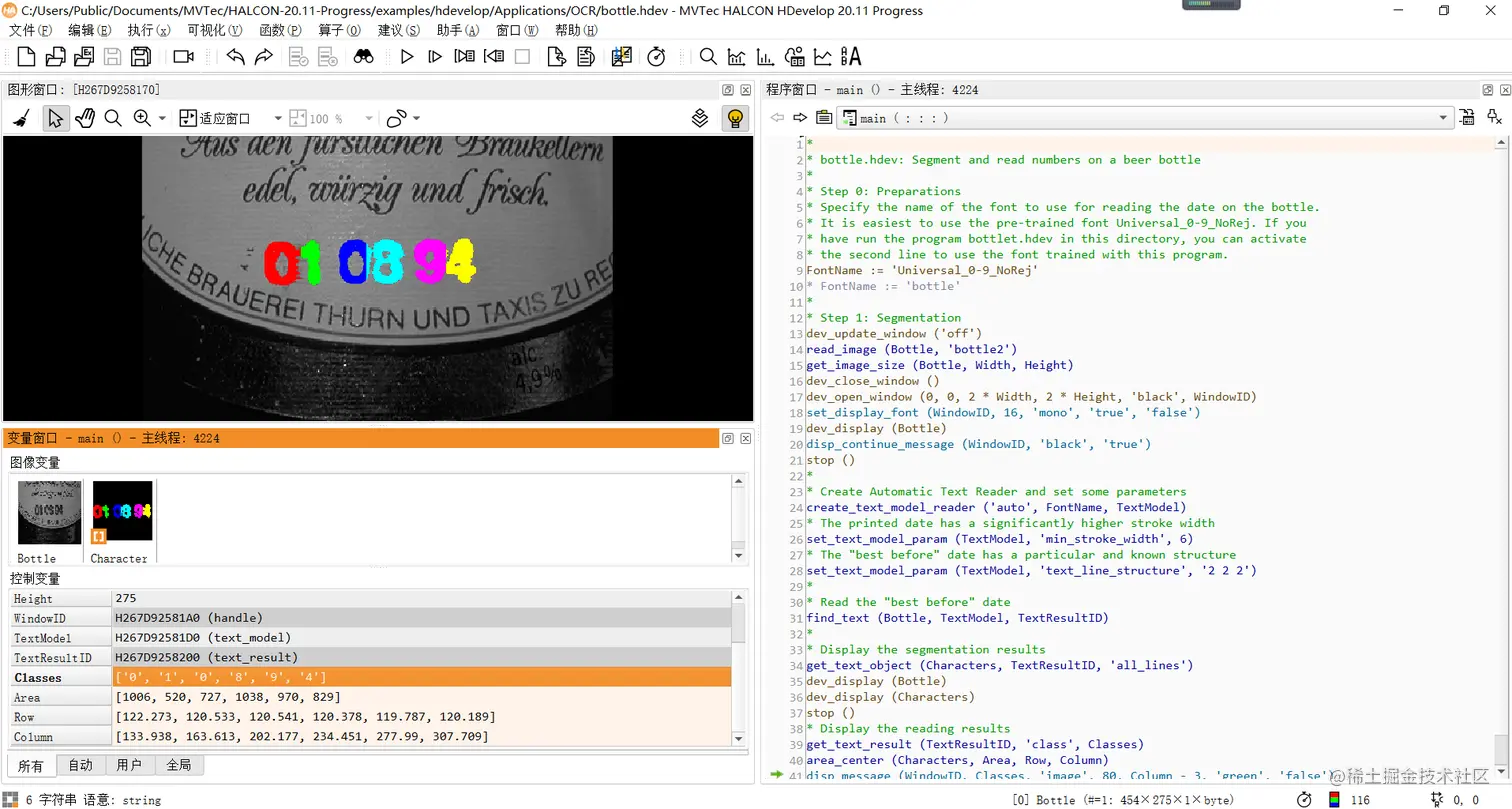Toggle the arrow select mode tool
Image resolution: width=1512 pixels, height=809 pixels.
55,119
